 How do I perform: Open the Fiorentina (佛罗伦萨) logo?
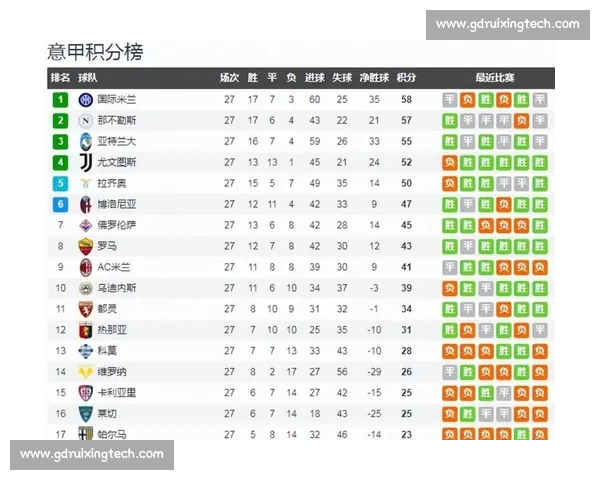tap(85, 225)
